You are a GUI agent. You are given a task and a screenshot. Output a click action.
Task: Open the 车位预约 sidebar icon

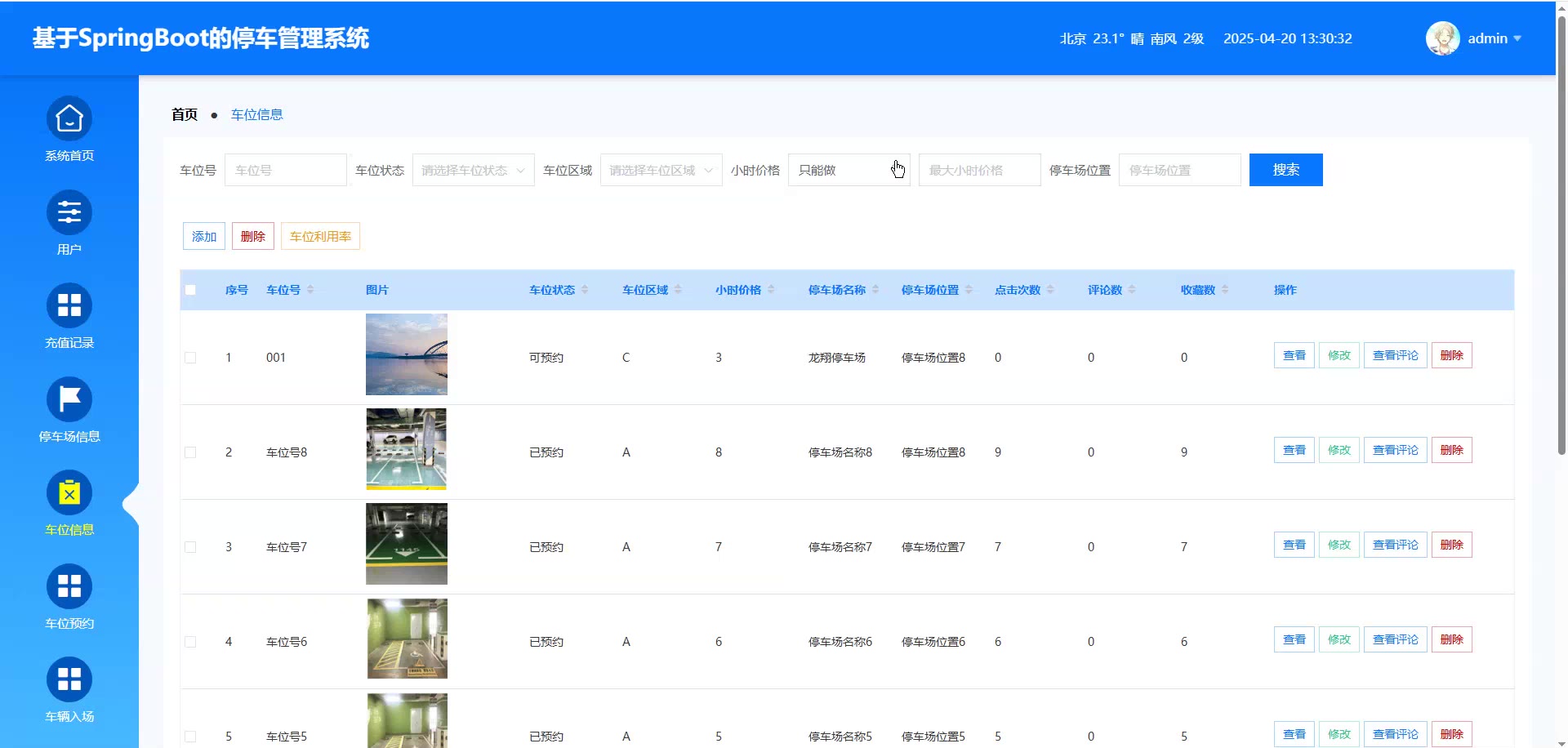69,587
